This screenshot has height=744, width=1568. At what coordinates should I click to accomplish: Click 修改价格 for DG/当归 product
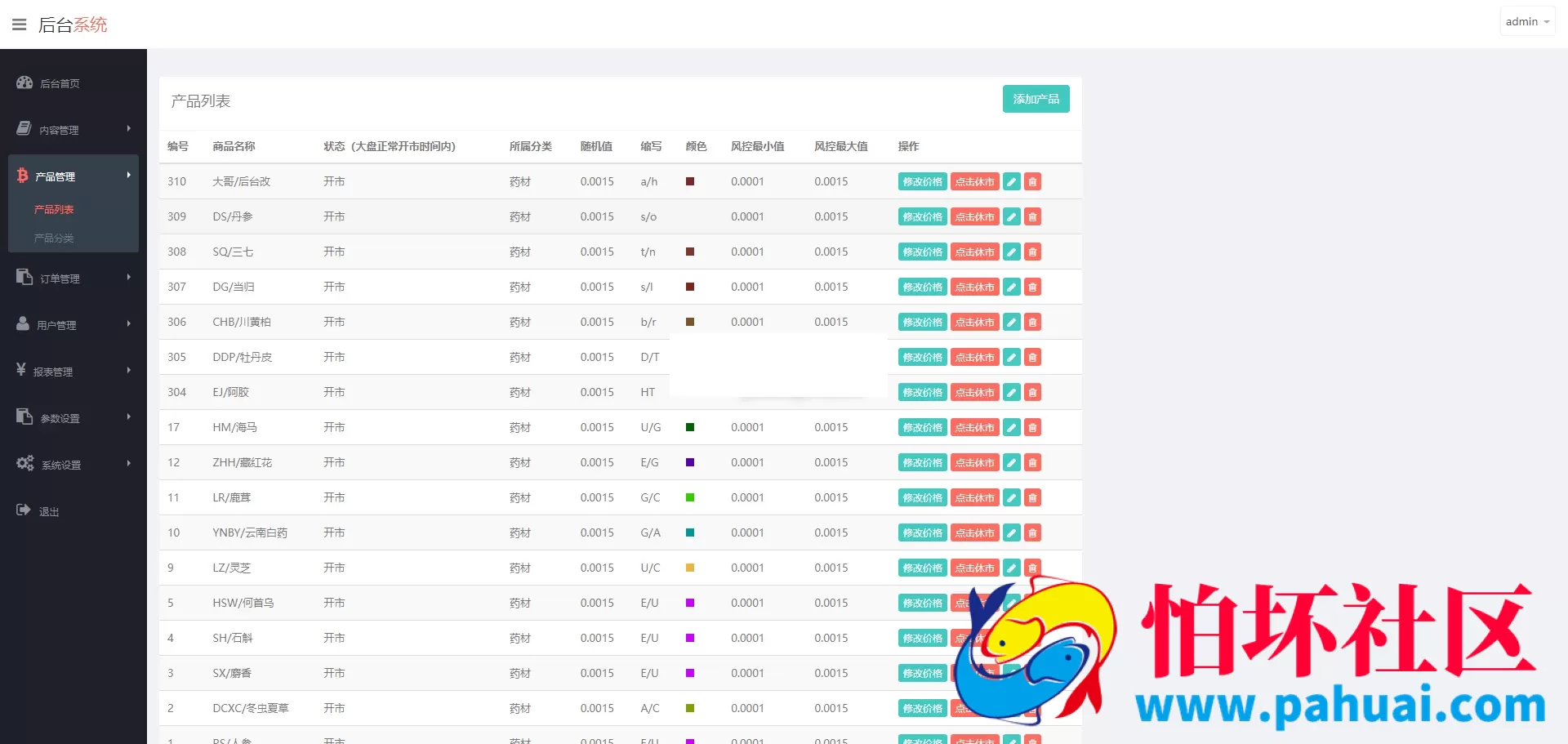click(x=922, y=287)
